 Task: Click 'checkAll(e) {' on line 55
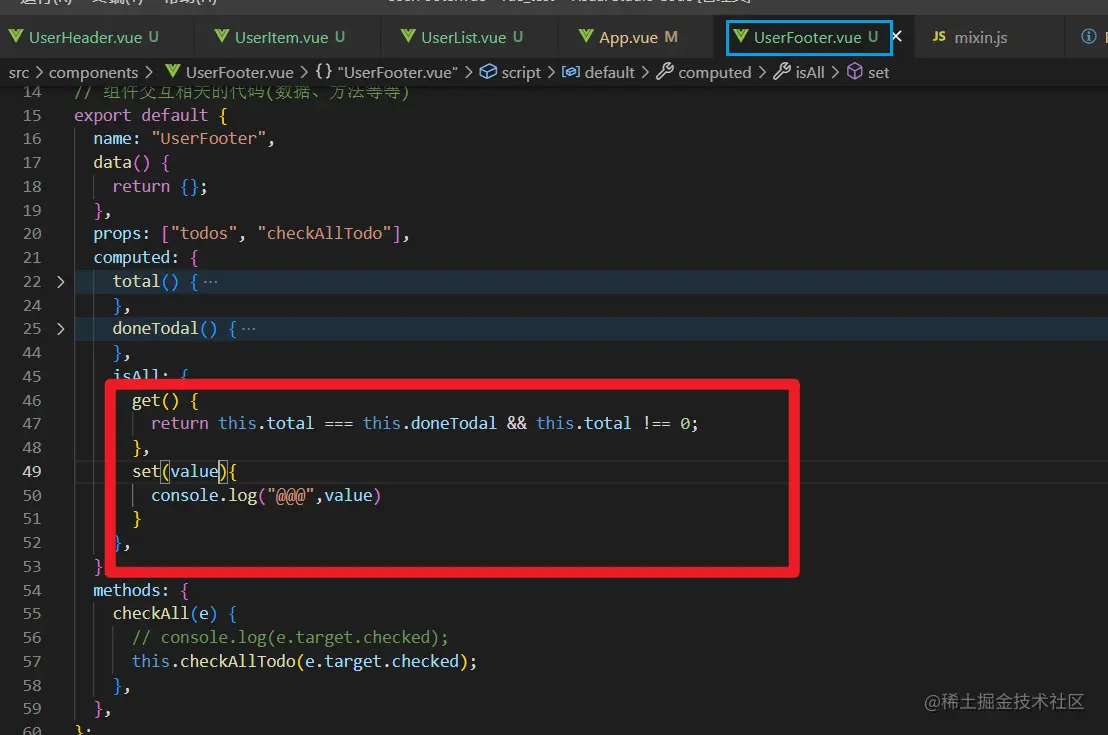point(175,613)
